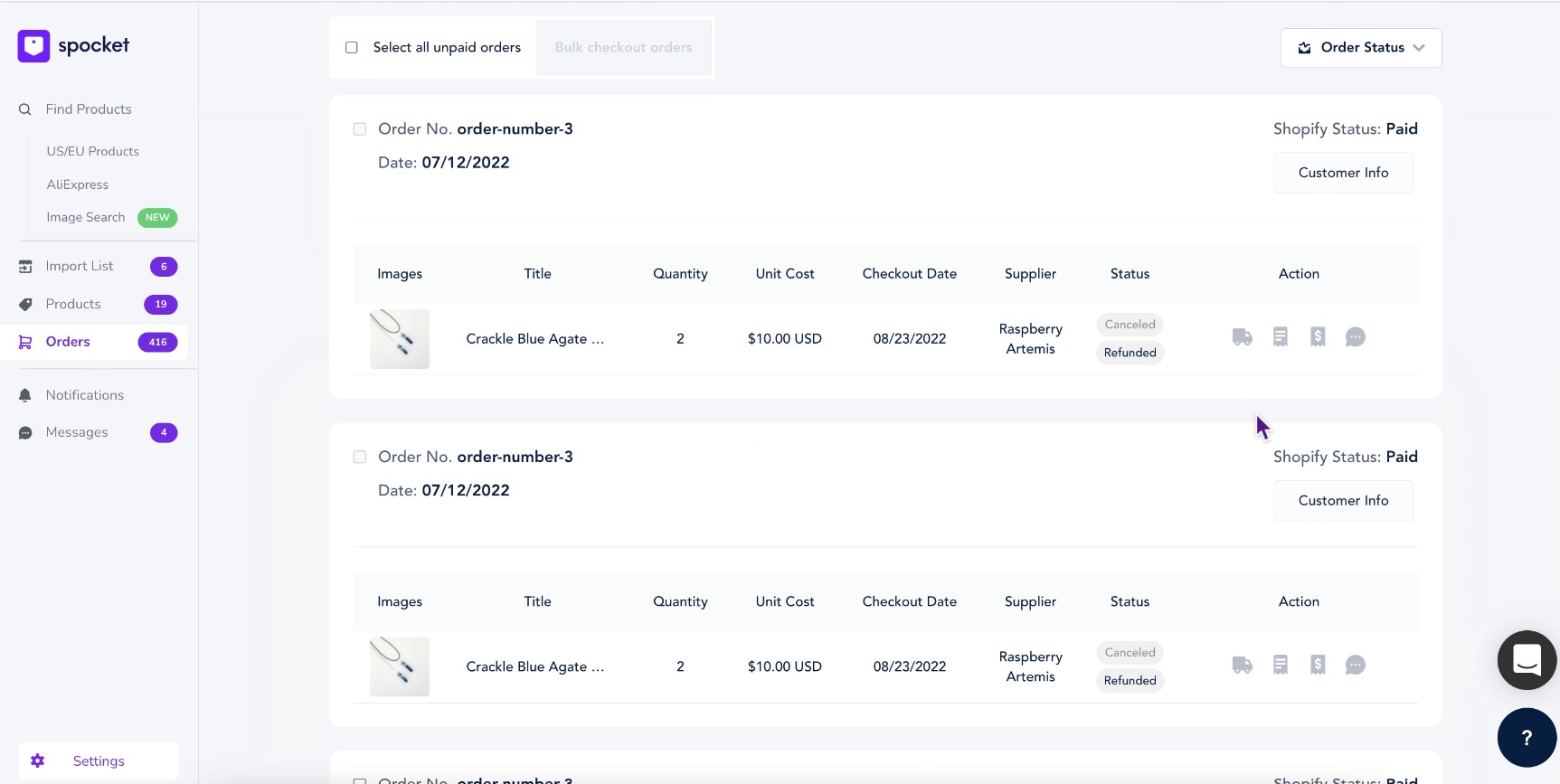Click receipt icon in second order row
This screenshot has height=784, width=1560.
point(1281,666)
